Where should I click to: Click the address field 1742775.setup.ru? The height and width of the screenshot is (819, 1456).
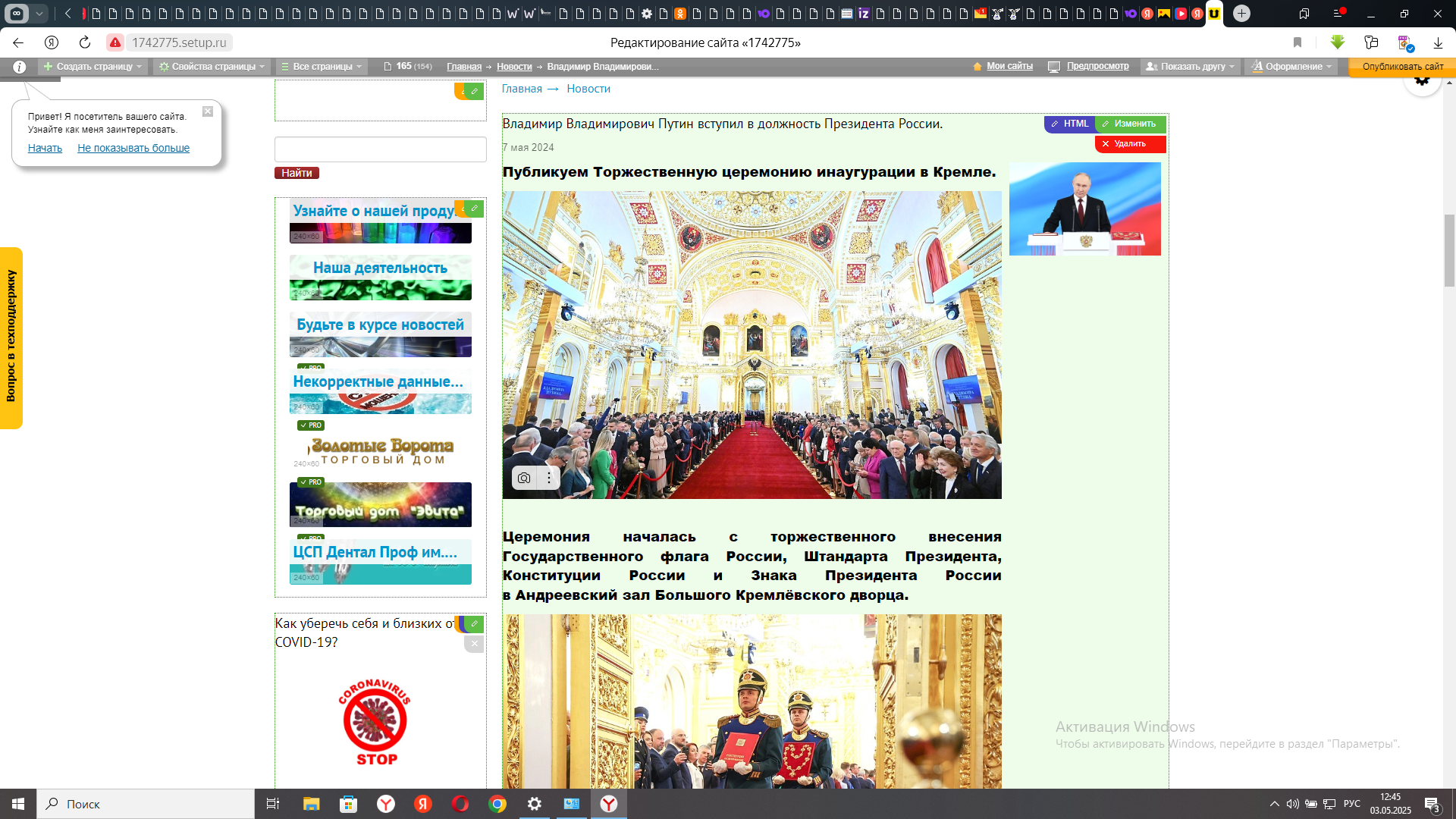pyautogui.click(x=180, y=42)
